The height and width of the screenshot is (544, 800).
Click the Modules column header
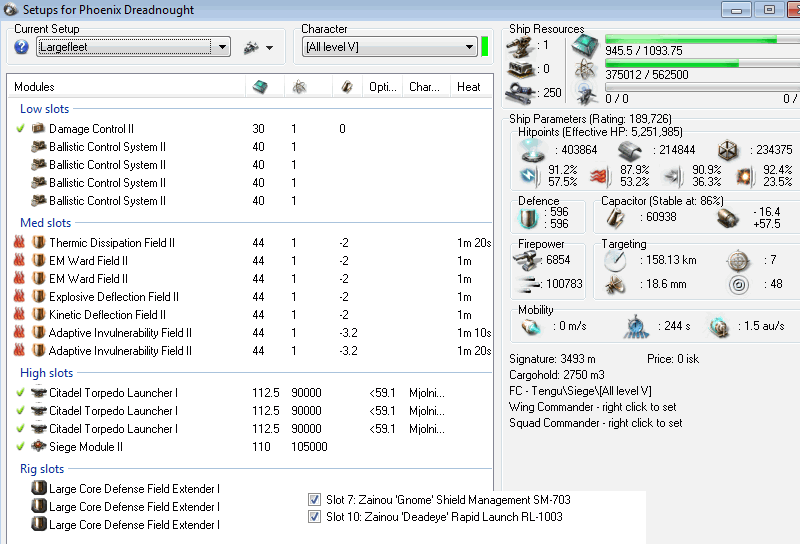[x=34, y=87]
